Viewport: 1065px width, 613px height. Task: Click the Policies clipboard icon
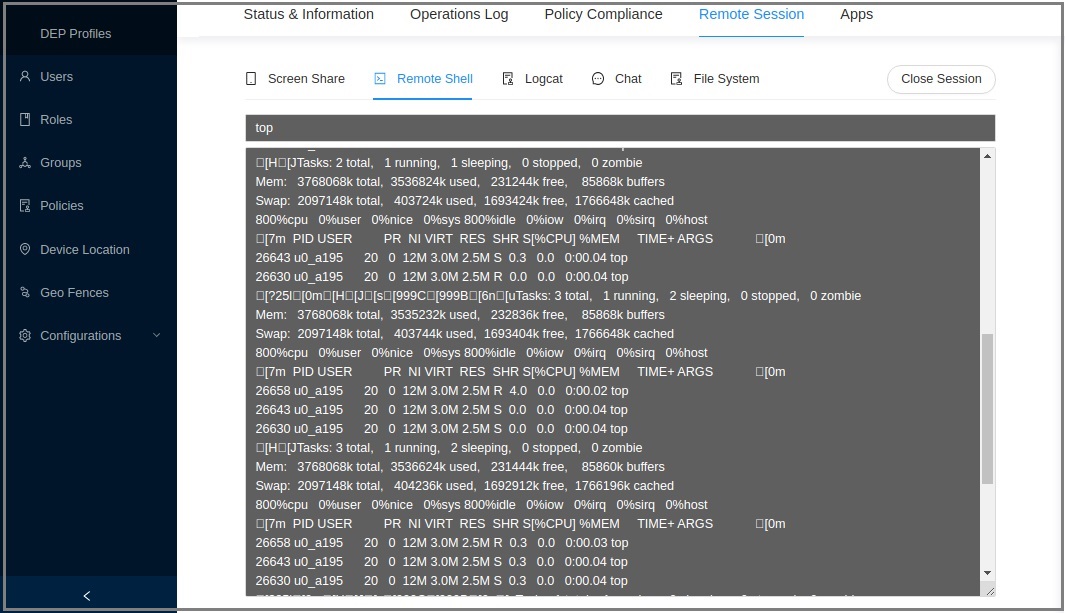pyautogui.click(x=25, y=206)
